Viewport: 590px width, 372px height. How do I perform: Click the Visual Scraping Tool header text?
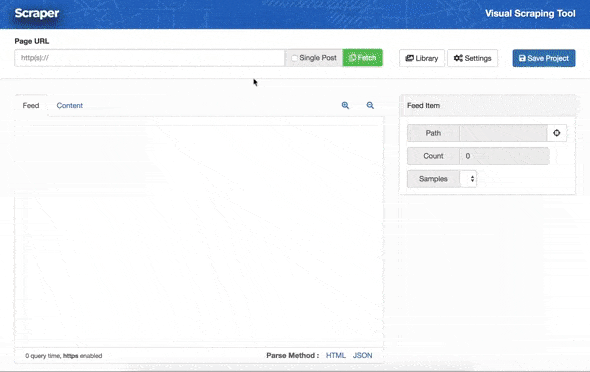[x=530, y=14]
